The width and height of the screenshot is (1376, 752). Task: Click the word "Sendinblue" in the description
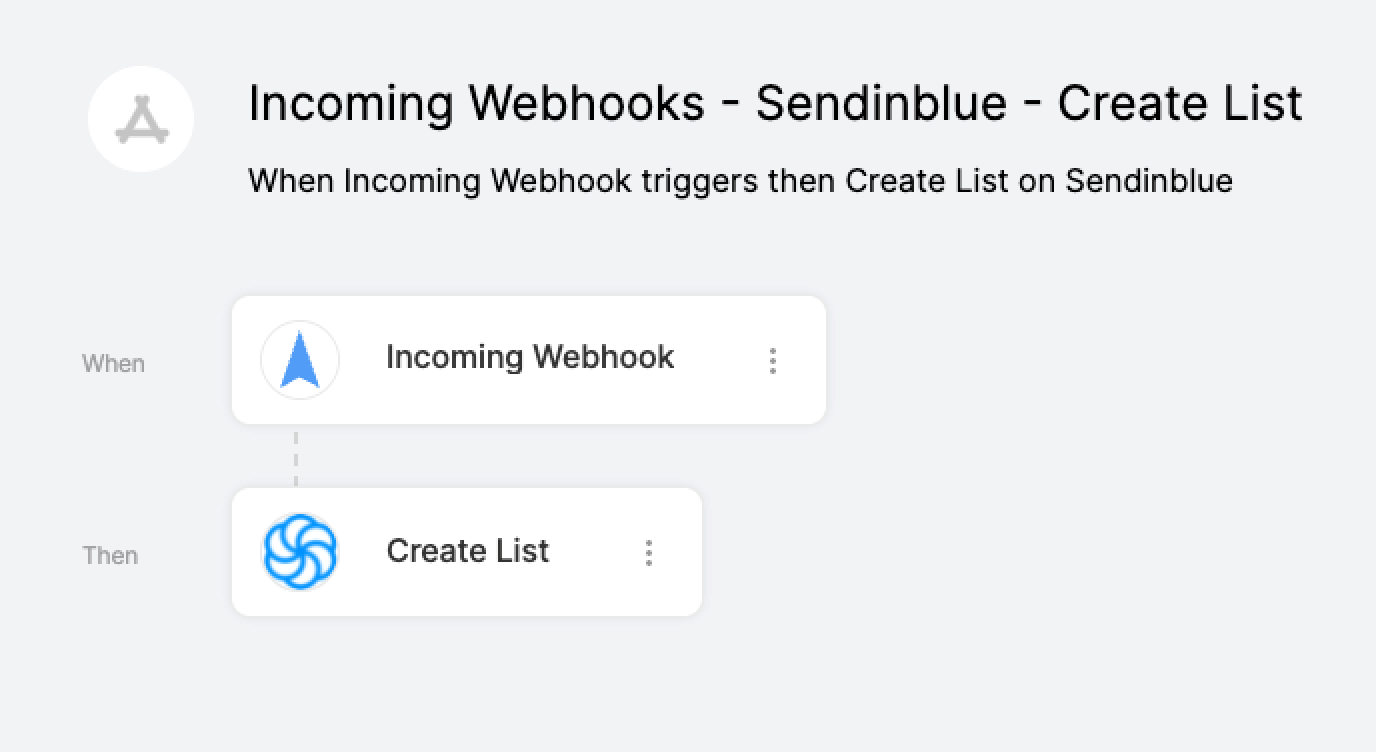click(x=1149, y=181)
